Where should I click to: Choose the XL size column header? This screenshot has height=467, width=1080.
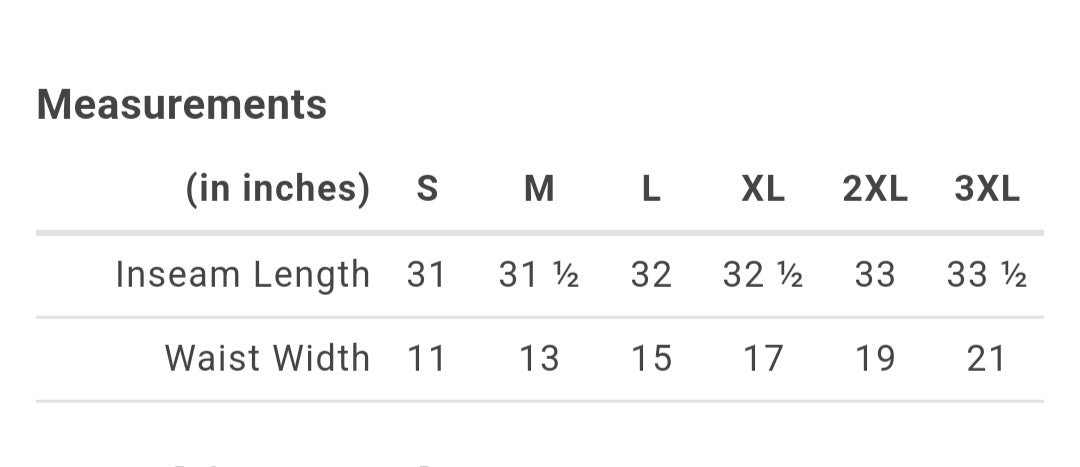(x=763, y=189)
